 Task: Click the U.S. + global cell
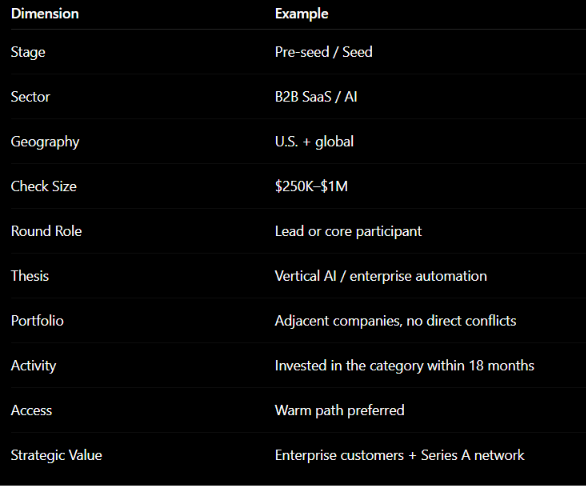pos(314,142)
